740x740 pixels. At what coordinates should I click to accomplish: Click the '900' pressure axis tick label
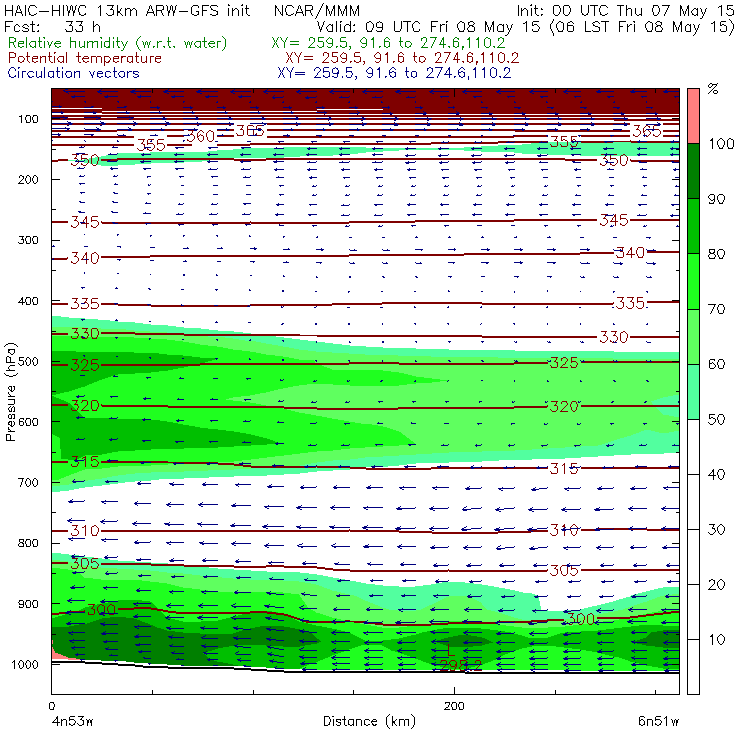pos(28,604)
